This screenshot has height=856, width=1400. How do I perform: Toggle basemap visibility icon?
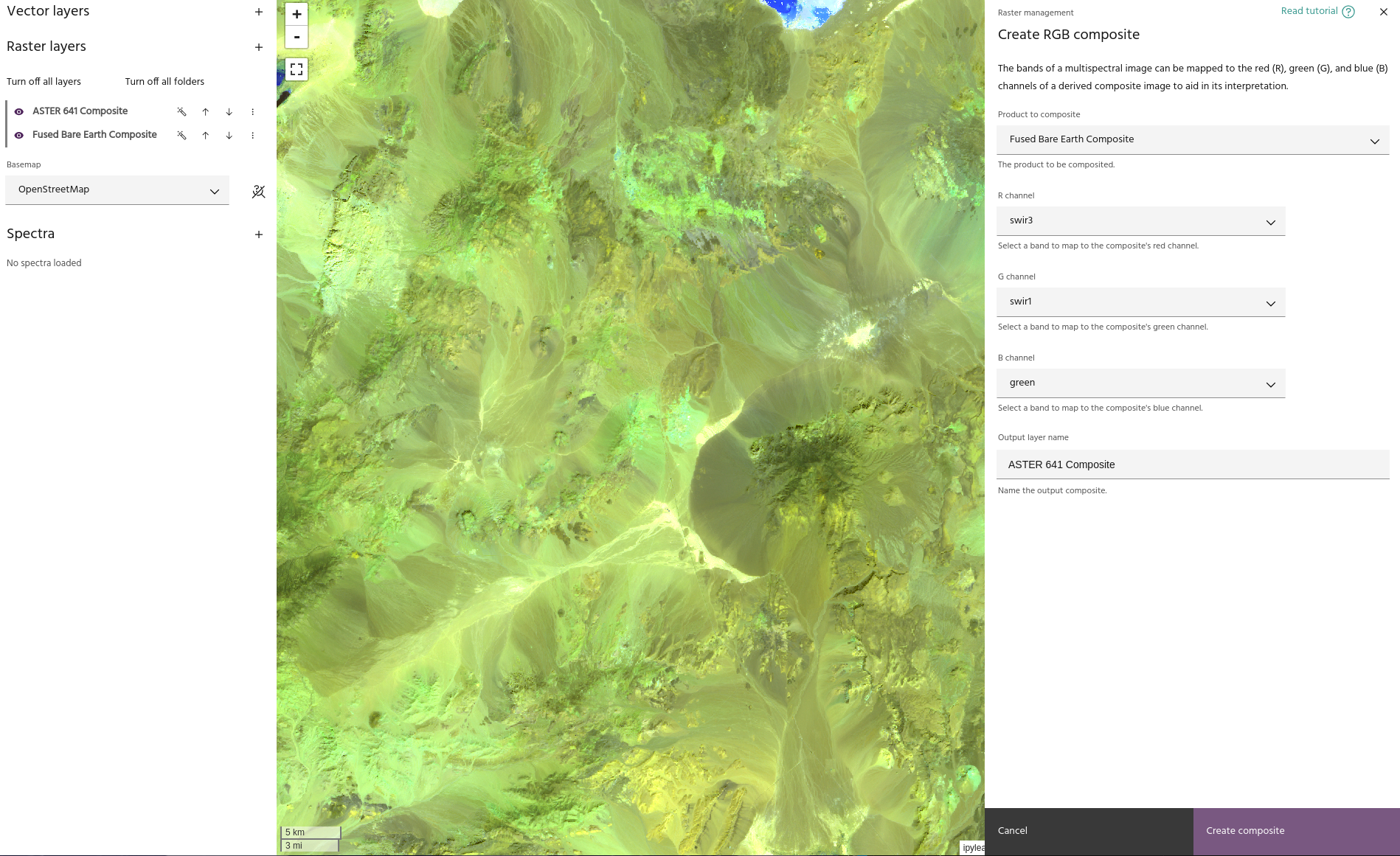click(258, 192)
